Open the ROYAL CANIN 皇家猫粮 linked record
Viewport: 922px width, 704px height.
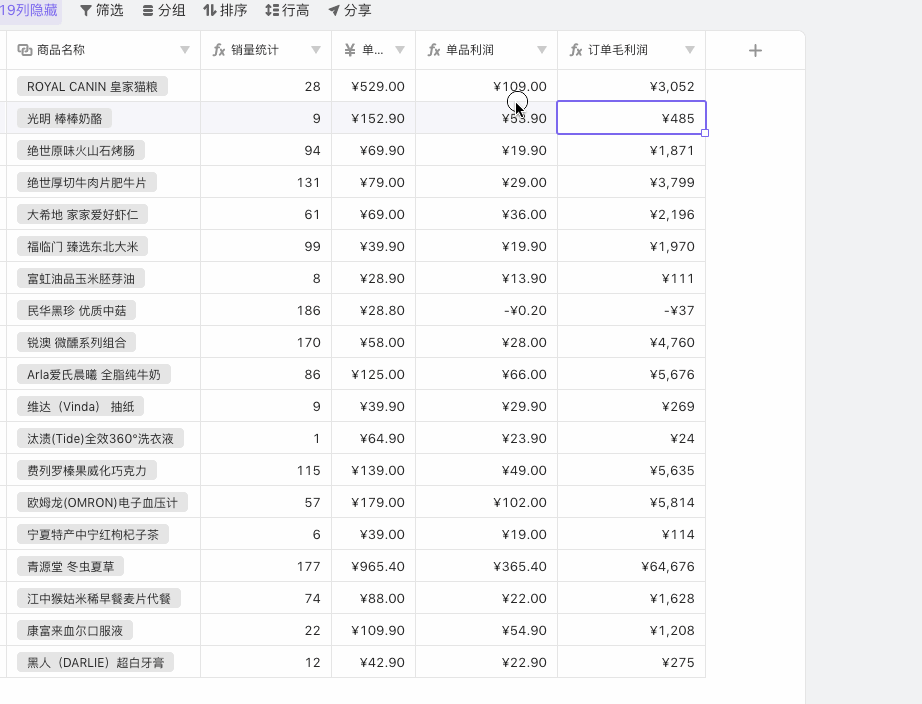point(92,87)
